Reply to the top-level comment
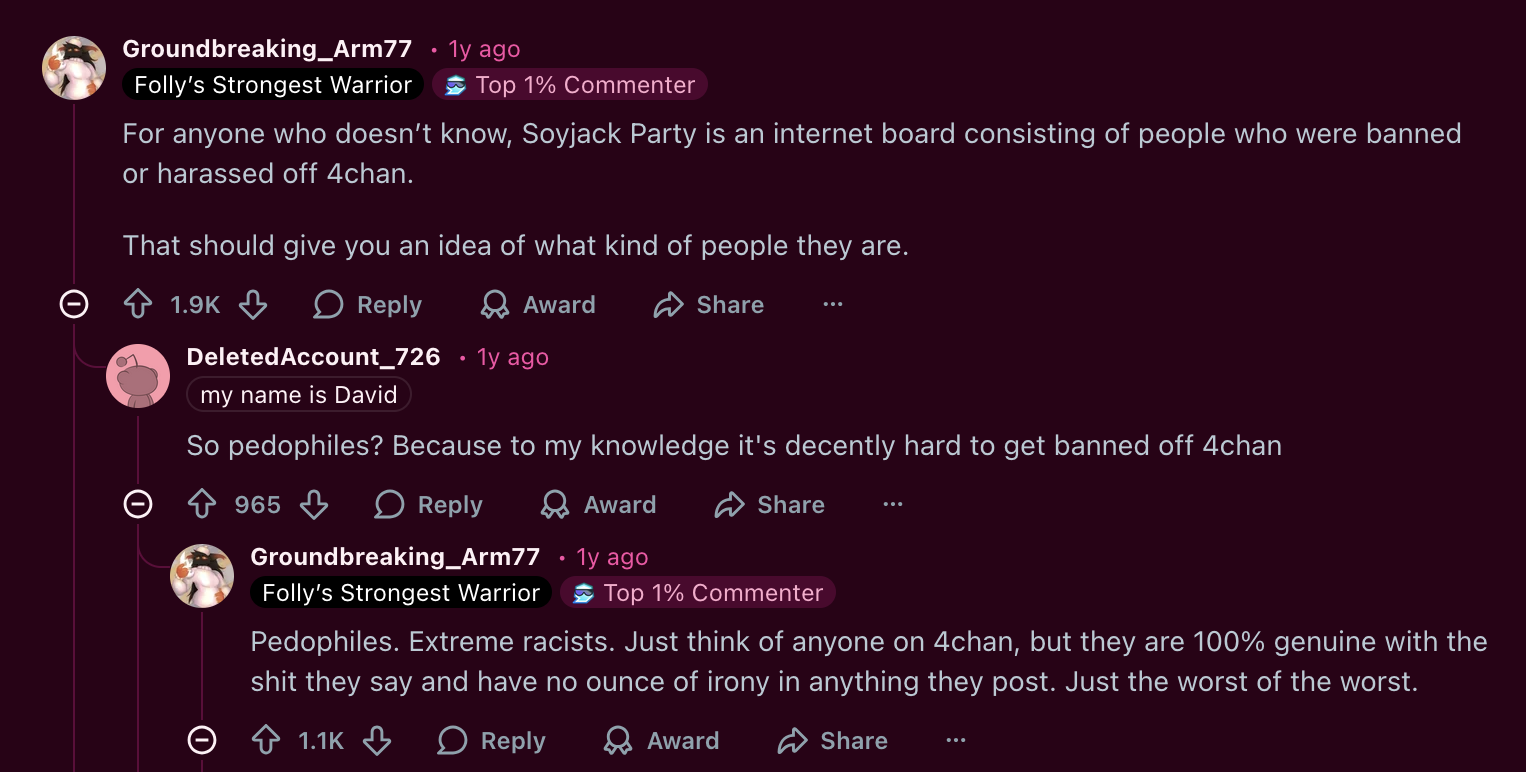 pyautogui.click(x=367, y=305)
